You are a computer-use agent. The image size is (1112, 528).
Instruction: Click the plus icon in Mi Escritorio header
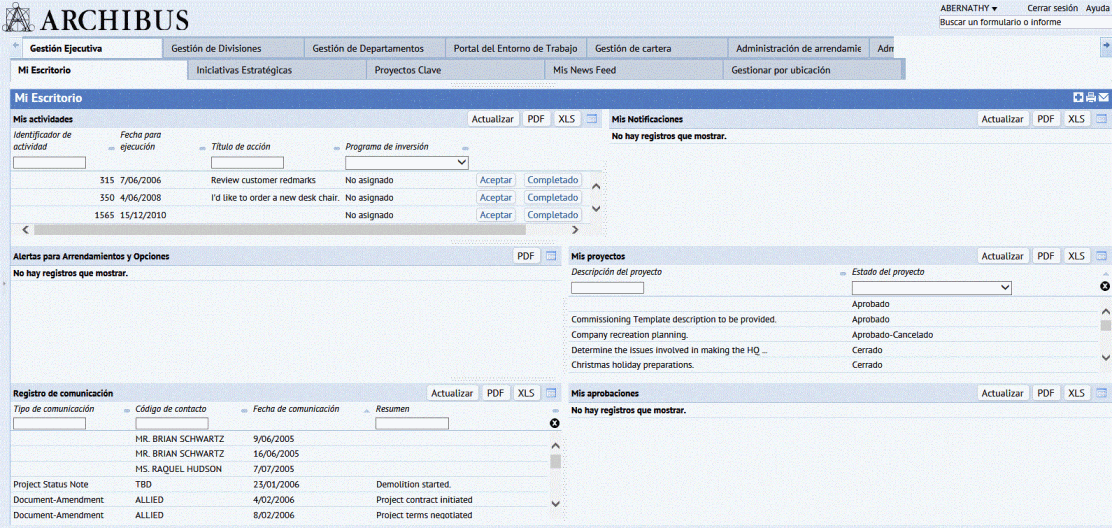[1078, 98]
